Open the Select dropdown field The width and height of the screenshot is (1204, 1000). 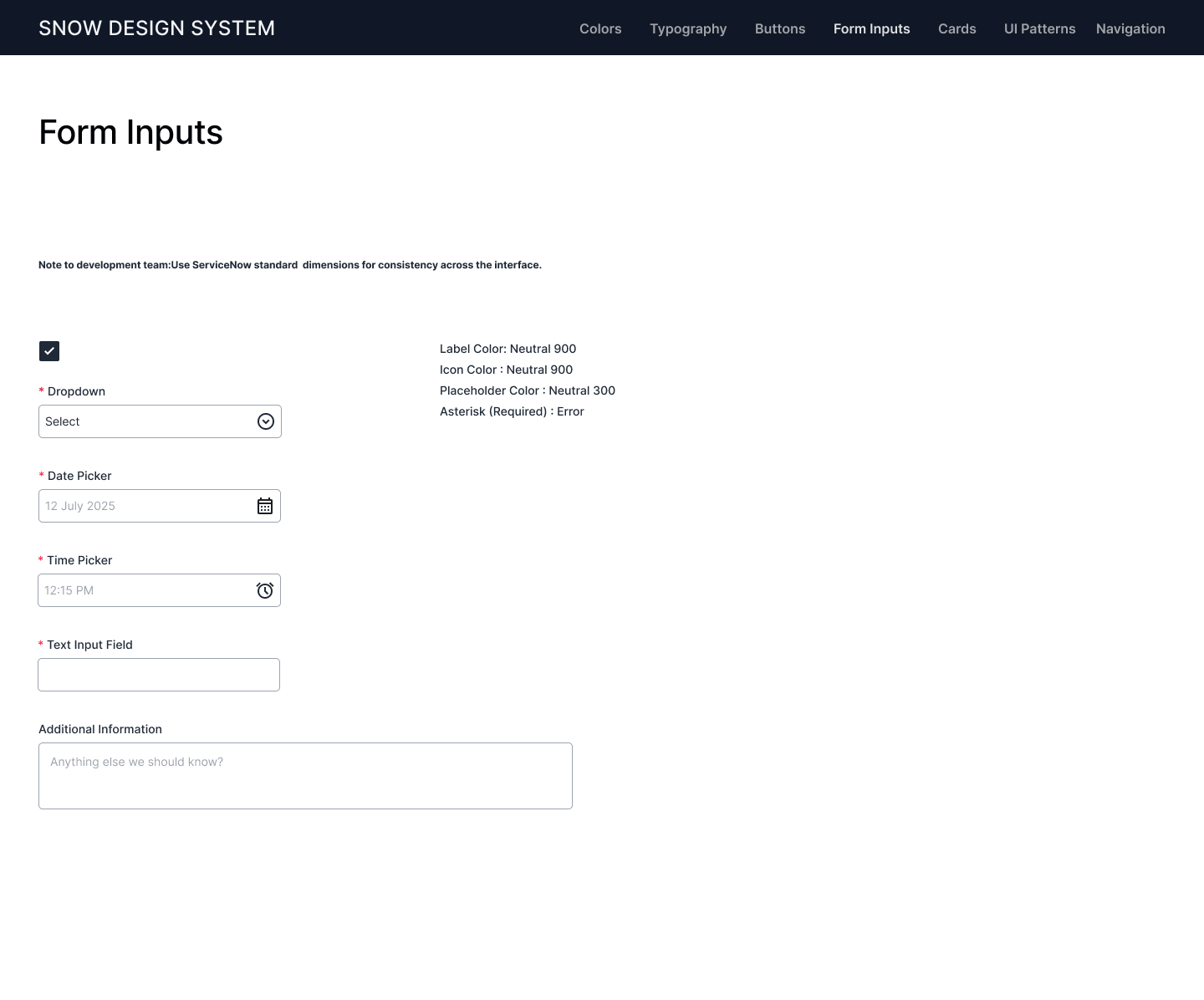146,421
